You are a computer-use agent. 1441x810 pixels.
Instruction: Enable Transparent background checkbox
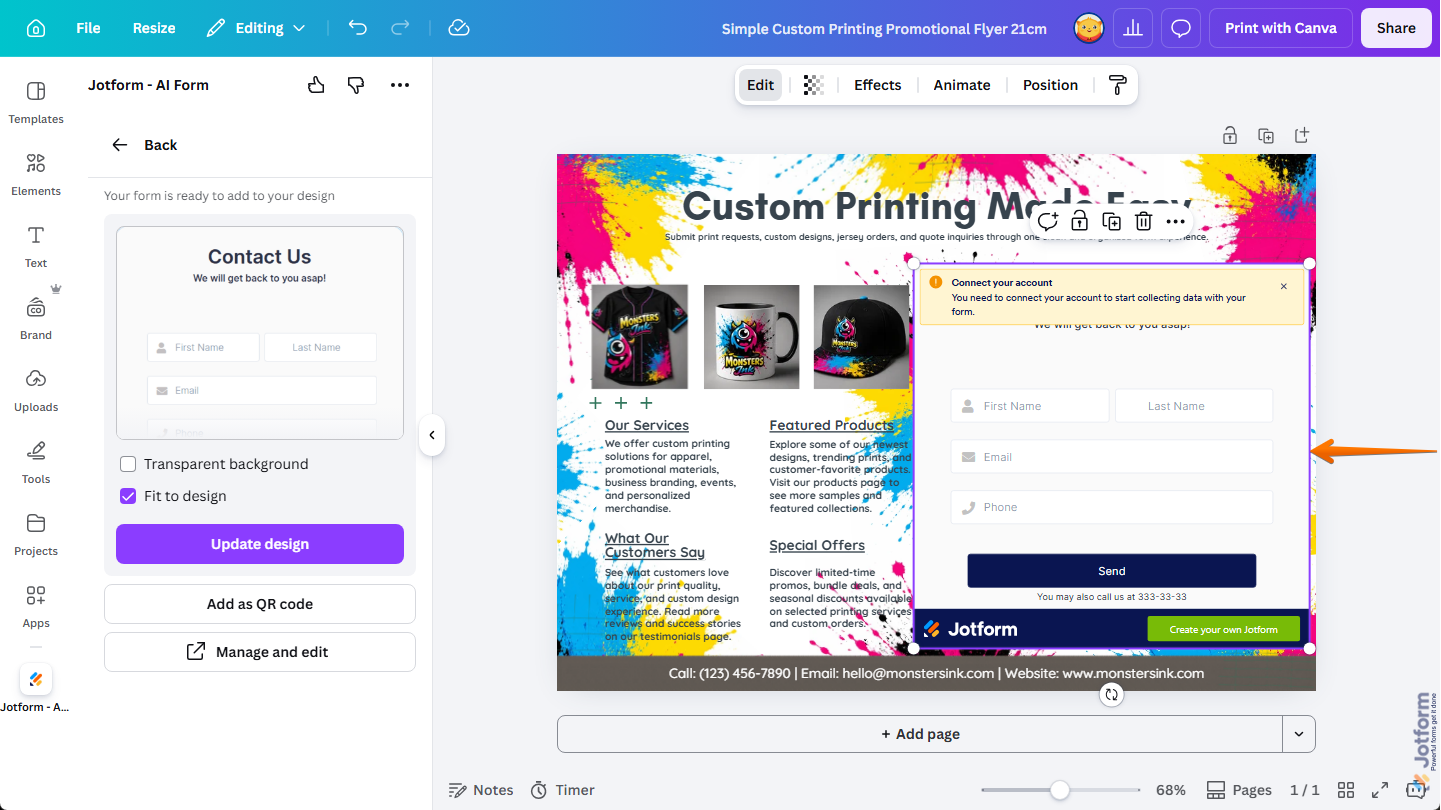point(128,464)
